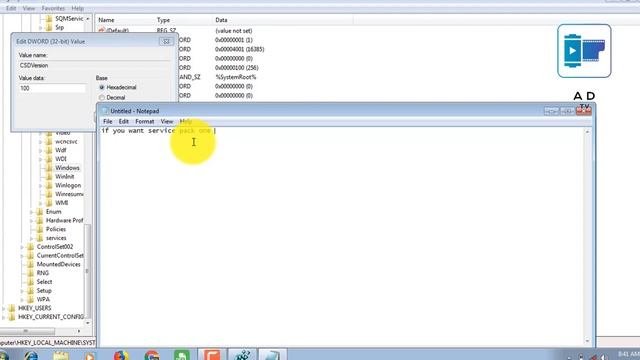Click the registry tree vertical scrollbar thumb
The width and height of the screenshot is (640, 360).
87,271
